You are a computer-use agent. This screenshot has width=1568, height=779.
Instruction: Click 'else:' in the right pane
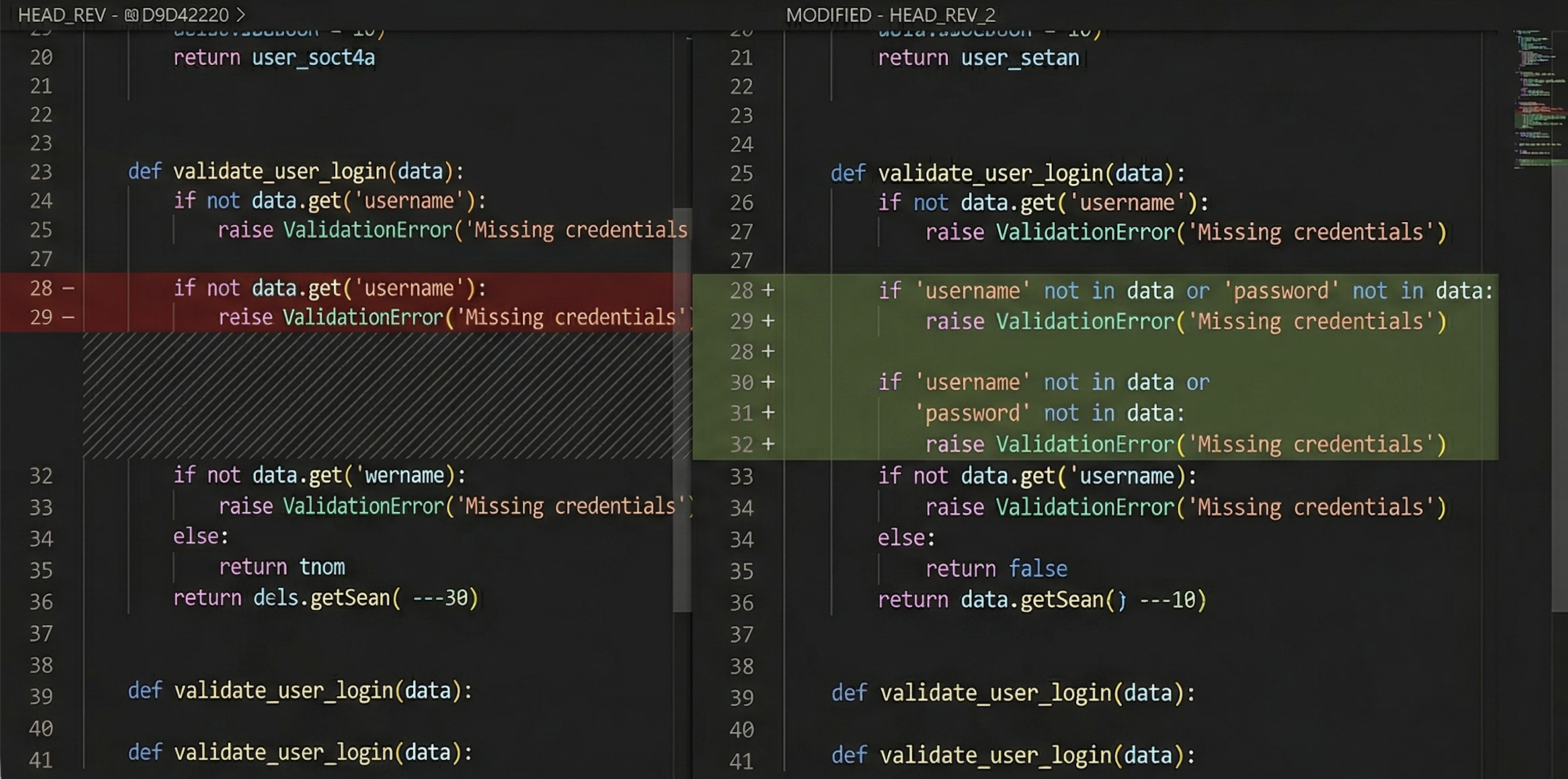(906, 538)
